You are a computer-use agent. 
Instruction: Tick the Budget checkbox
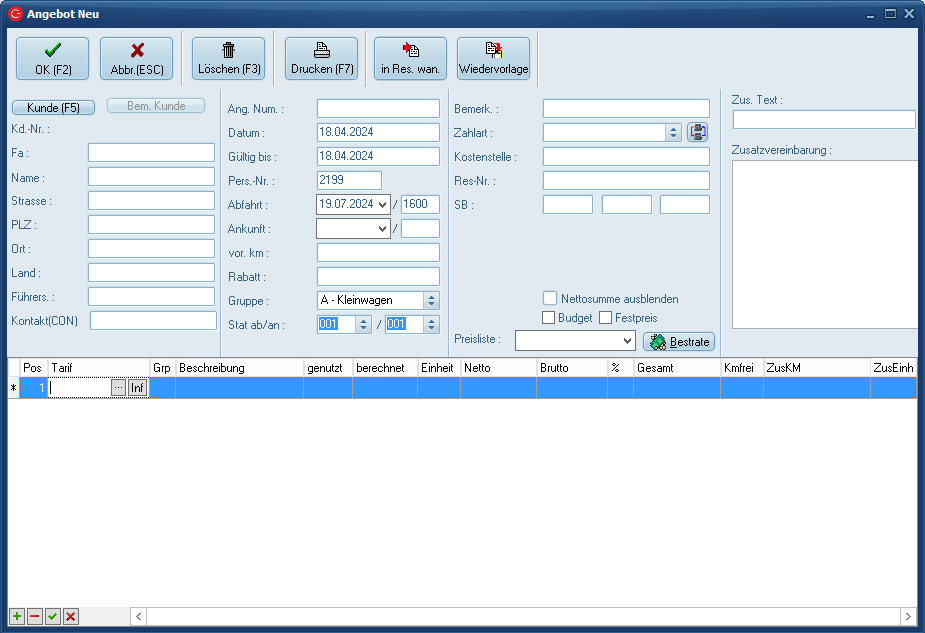(549, 318)
